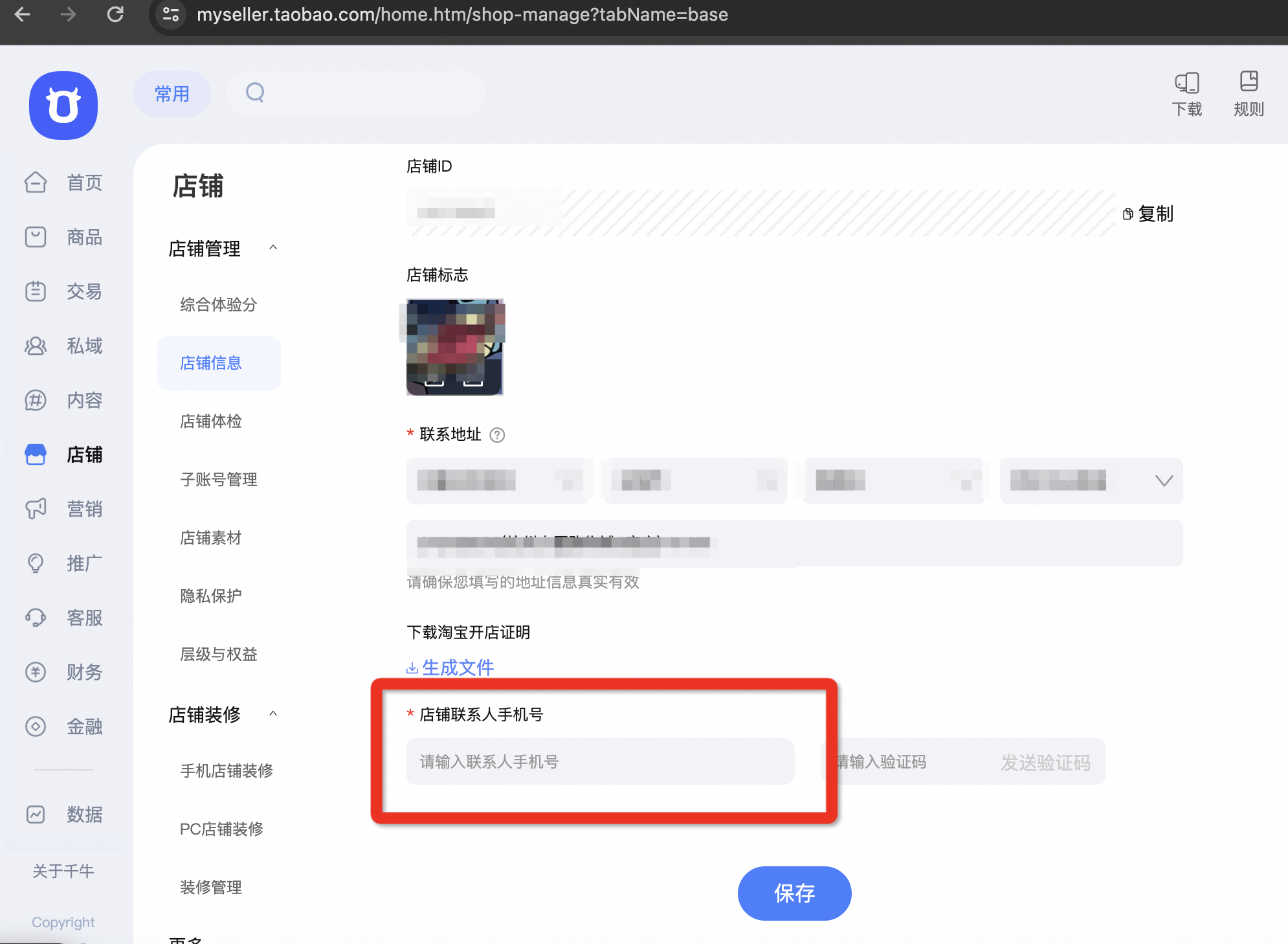This screenshot has width=1288, height=944.
Task: Open PC店铺装修 menu item
Action: click(221, 829)
